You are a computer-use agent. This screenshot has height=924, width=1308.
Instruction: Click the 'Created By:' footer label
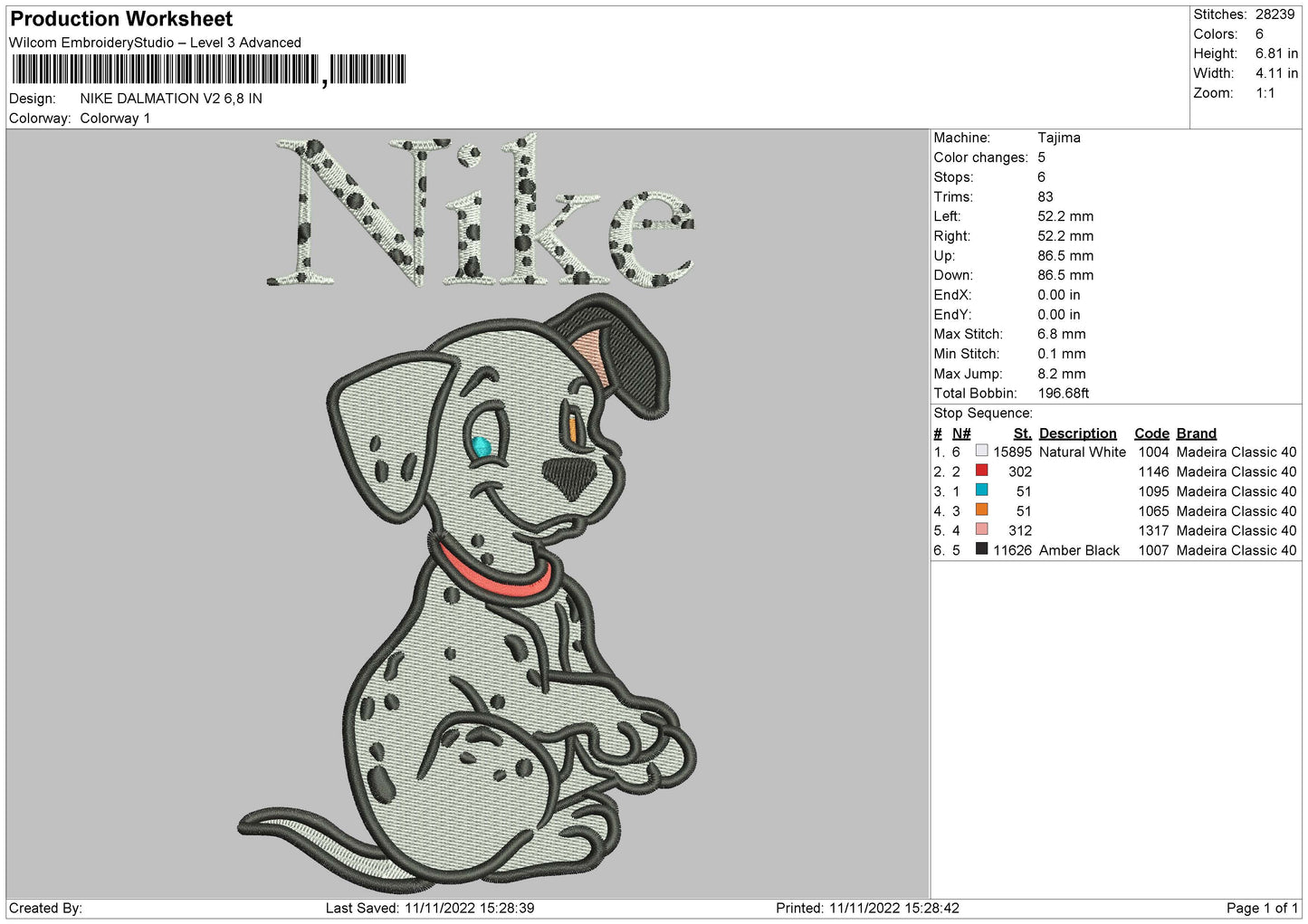pyautogui.click(x=45, y=908)
